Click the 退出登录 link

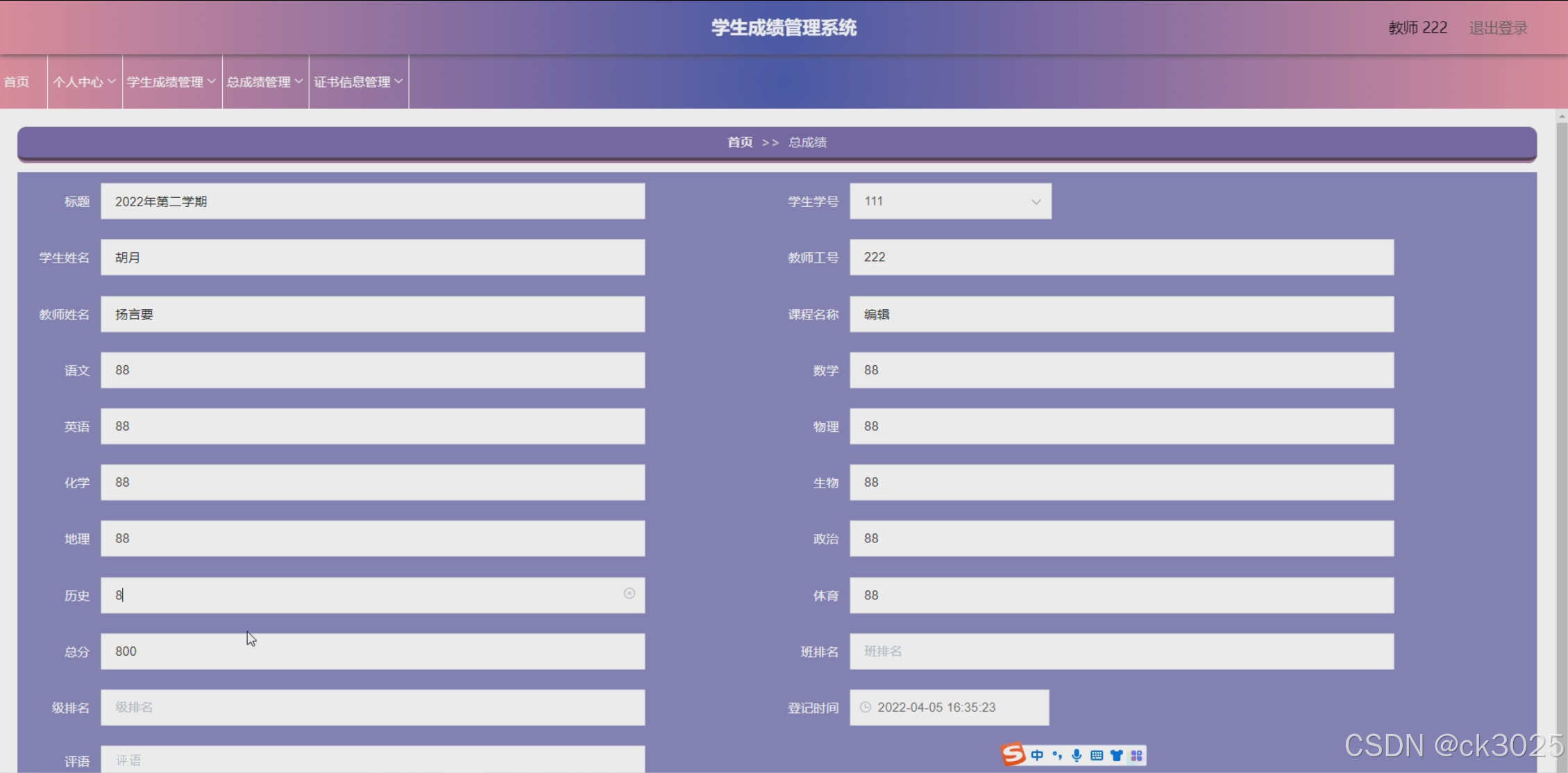1498,28
